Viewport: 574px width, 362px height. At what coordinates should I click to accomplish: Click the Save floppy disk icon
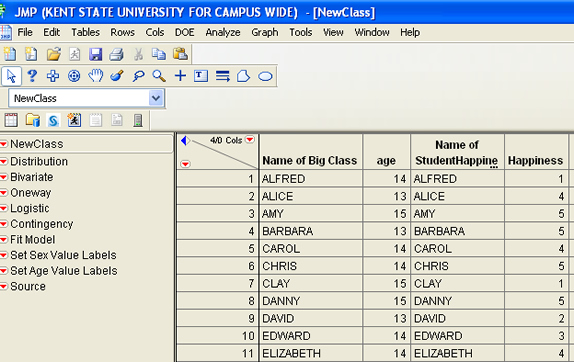pos(96,54)
